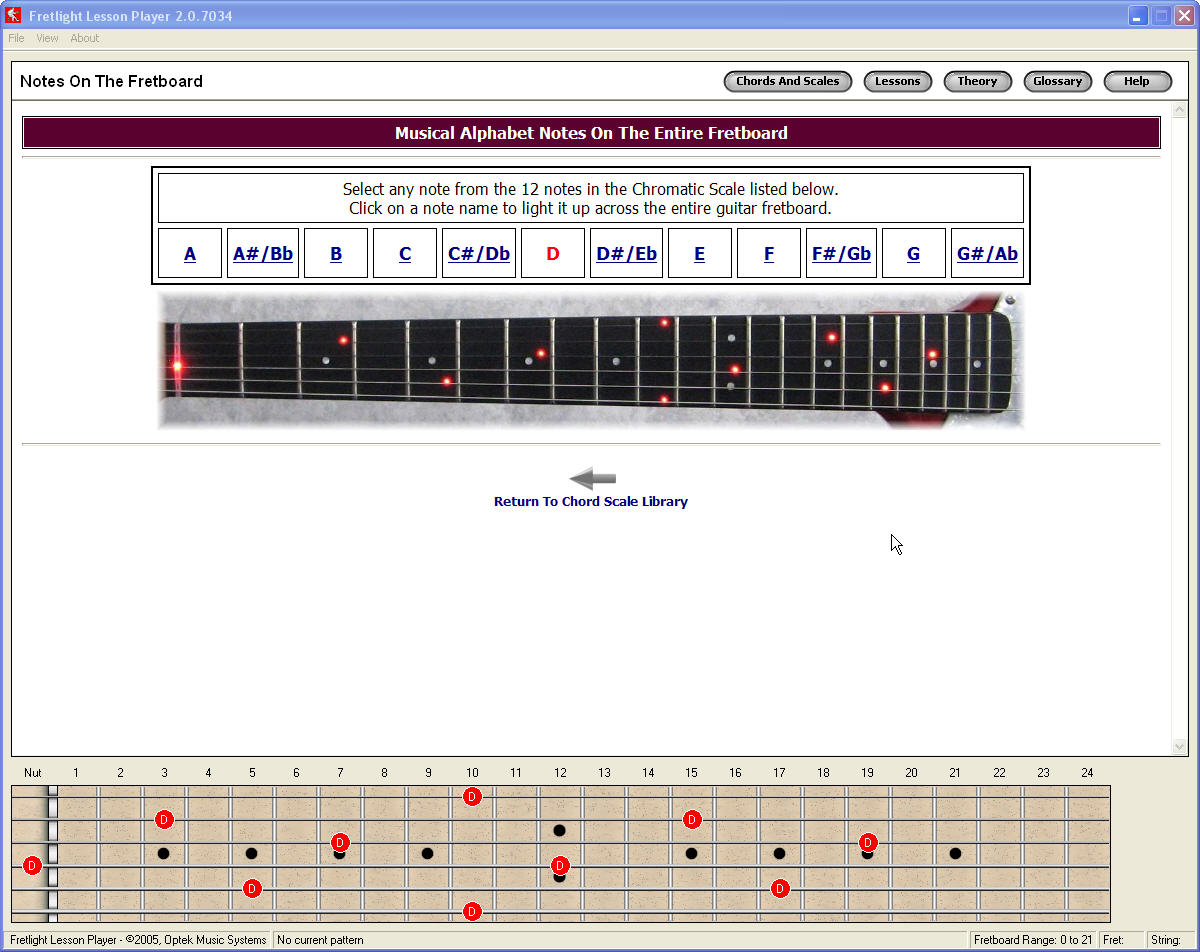Open the About menu

[x=84, y=38]
